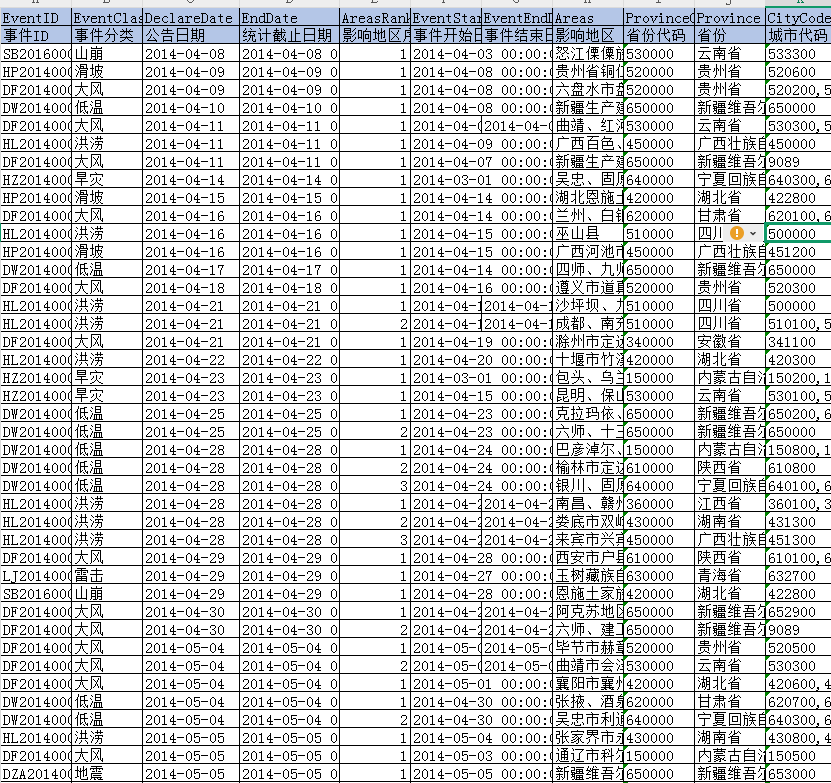Click the orange error warning icon

pyautogui.click(x=737, y=233)
